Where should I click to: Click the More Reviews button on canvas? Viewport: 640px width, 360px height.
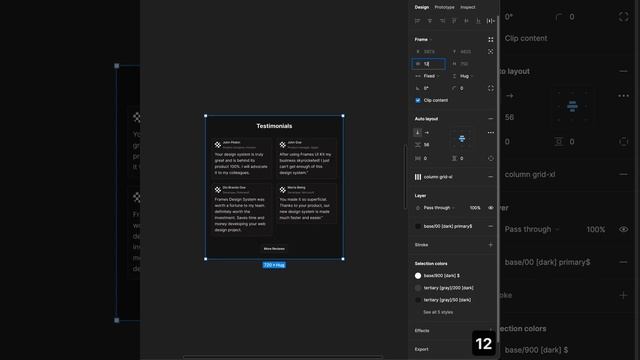tap(274, 249)
